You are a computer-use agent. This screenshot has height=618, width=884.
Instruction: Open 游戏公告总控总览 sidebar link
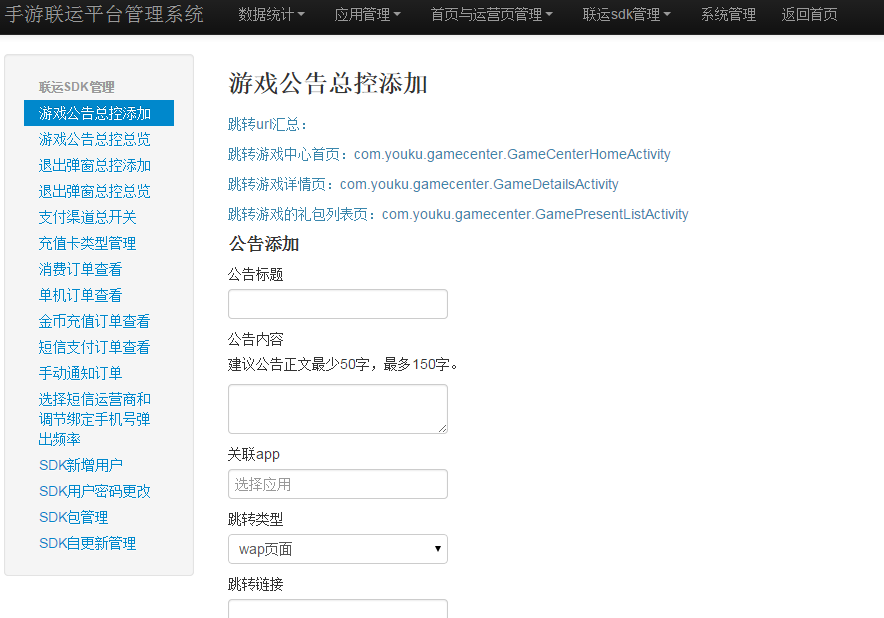[94, 139]
